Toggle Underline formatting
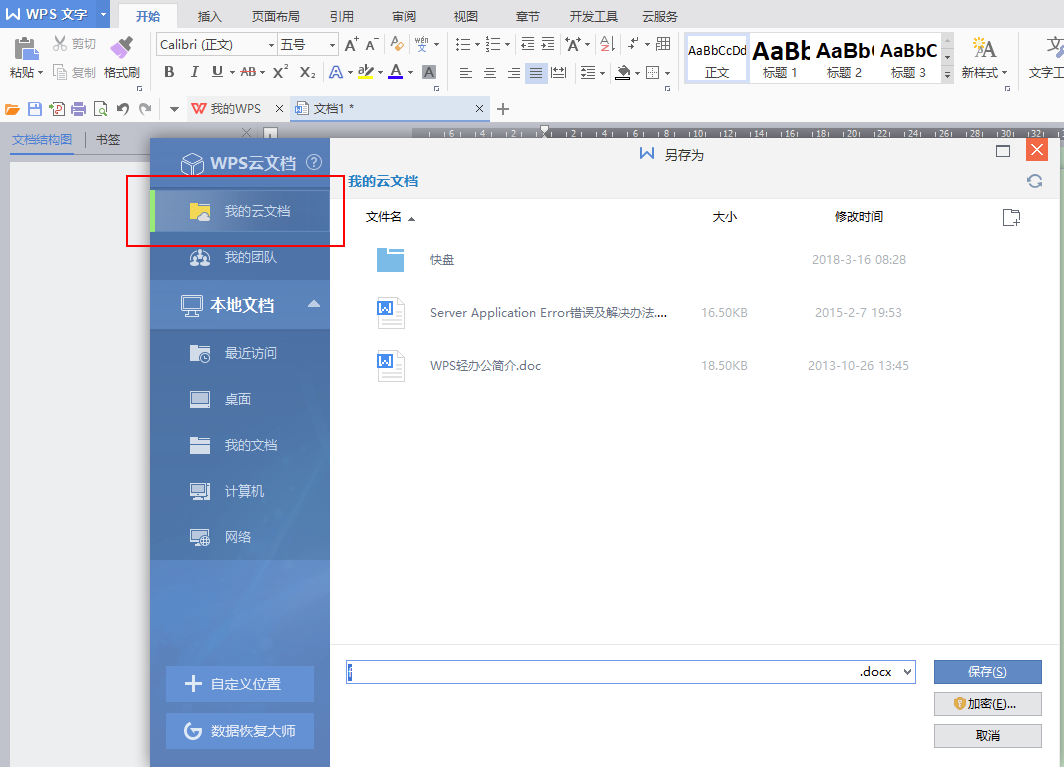1064x767 pixels. [x=217, y=71]
